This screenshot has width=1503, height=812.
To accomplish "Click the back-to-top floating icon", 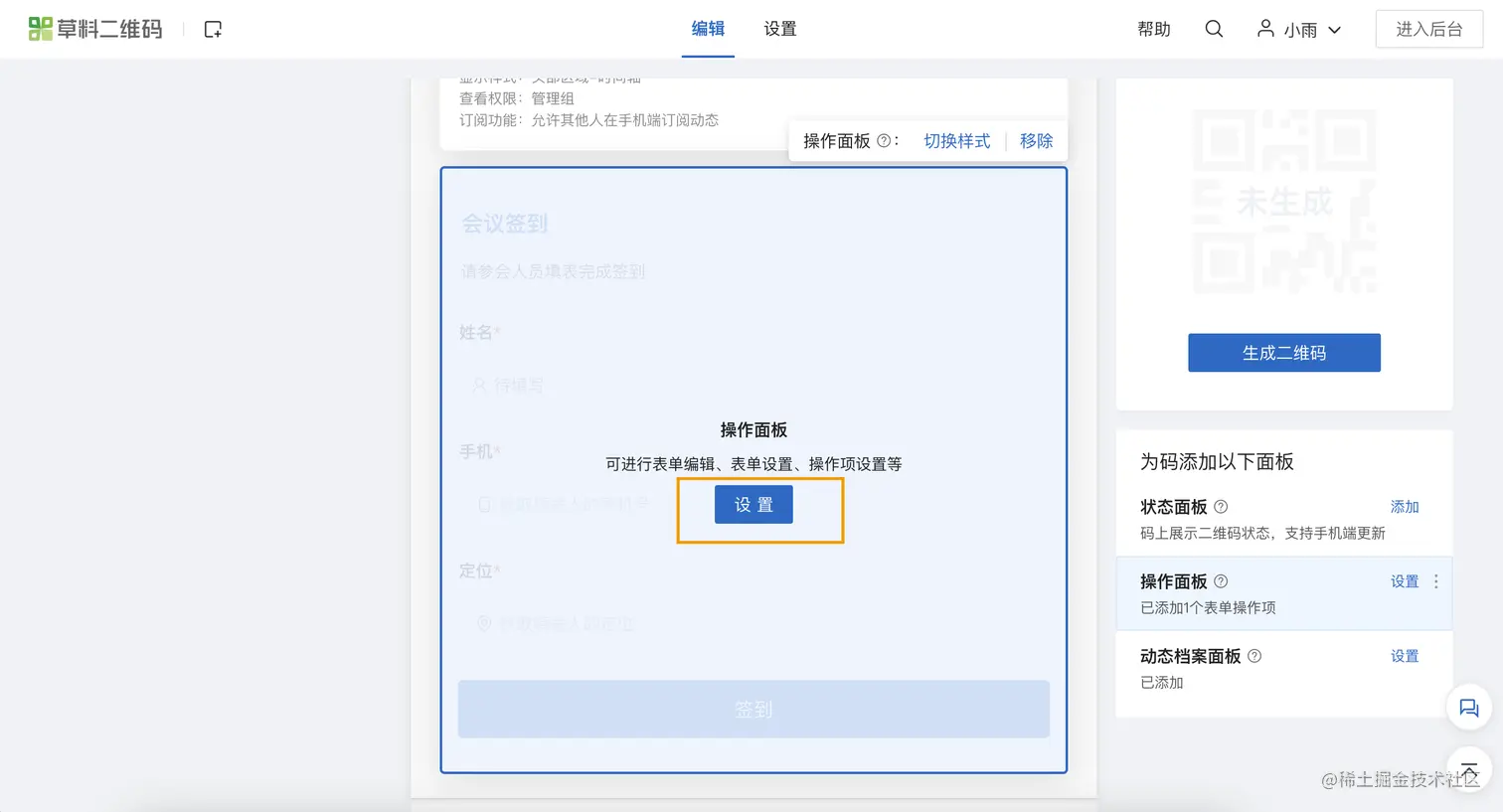I will (1468, 769).
